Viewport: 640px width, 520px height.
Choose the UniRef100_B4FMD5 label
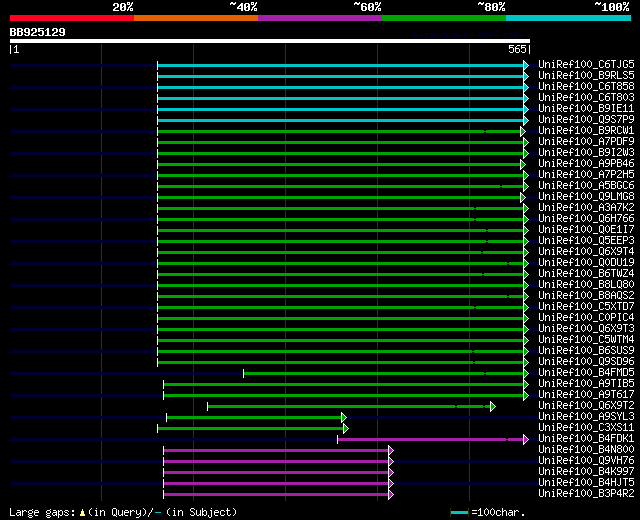point(586,373)
